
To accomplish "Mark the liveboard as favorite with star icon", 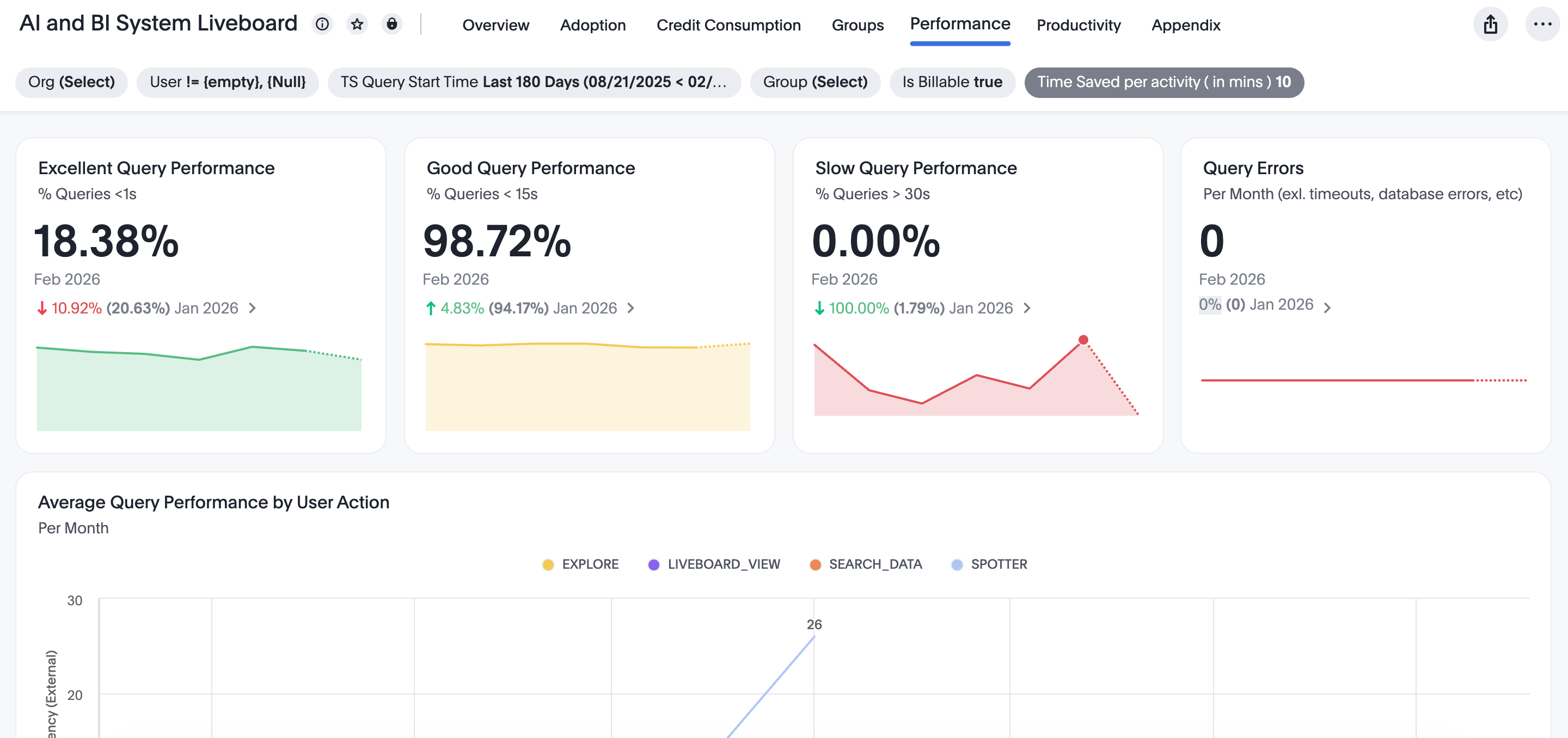I will 357,24.
